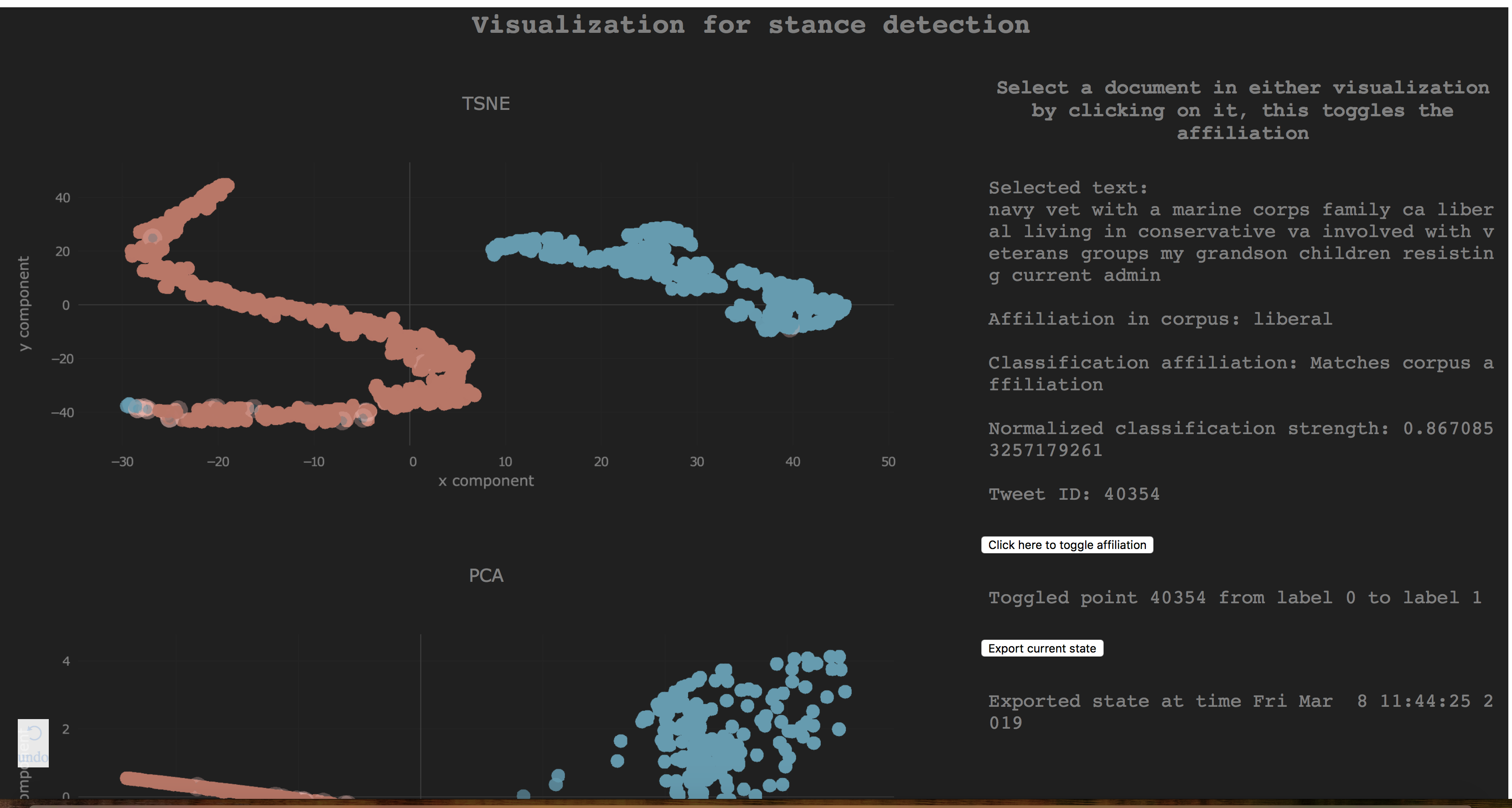Click the blue point at left end of bottom TSNE strip
1512x808 pixels.
[x=127, y=405]
